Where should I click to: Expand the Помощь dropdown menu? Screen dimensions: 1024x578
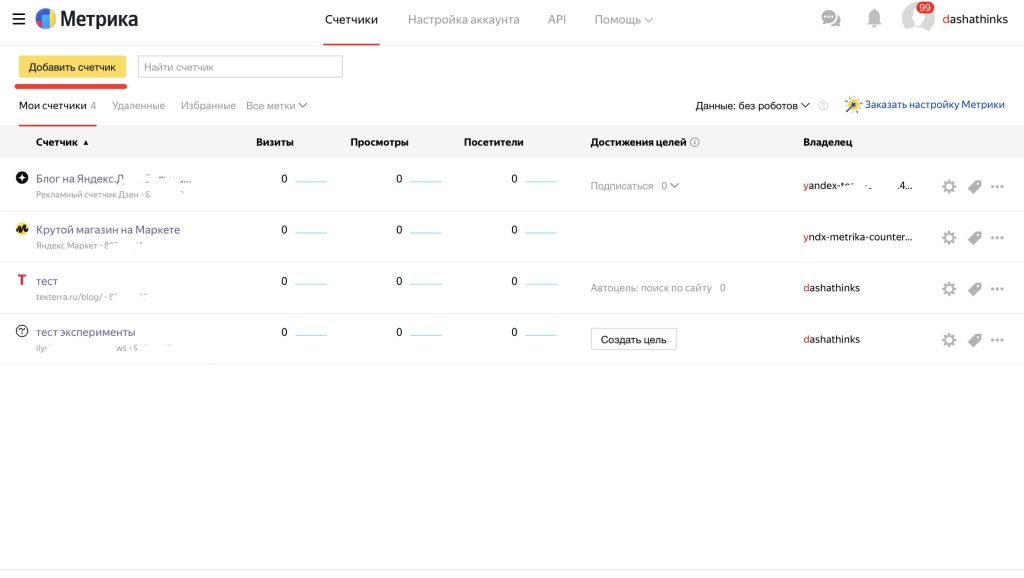pos(623,20)
